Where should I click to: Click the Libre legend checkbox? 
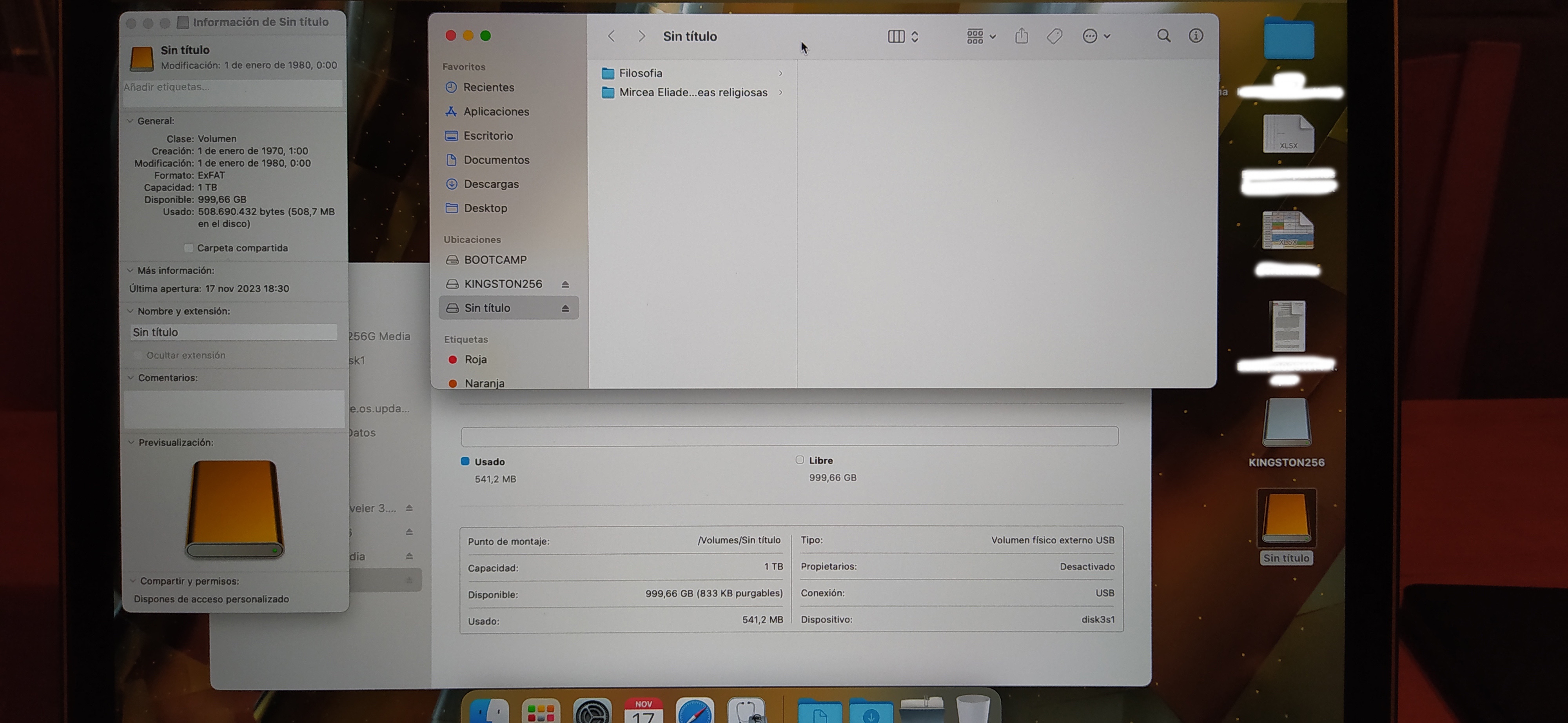800,460
